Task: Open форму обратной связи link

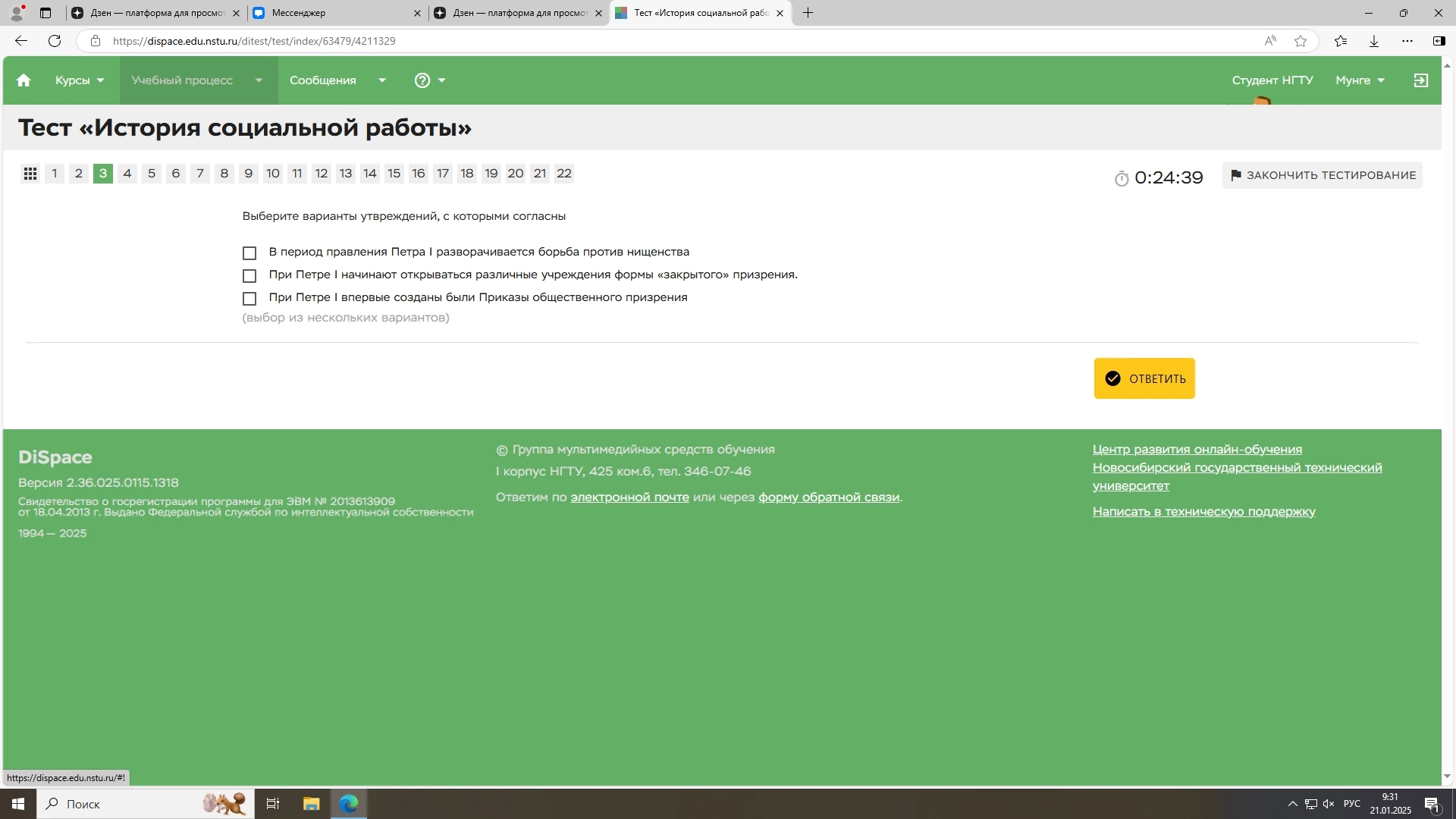Action: tap(829, 497)
